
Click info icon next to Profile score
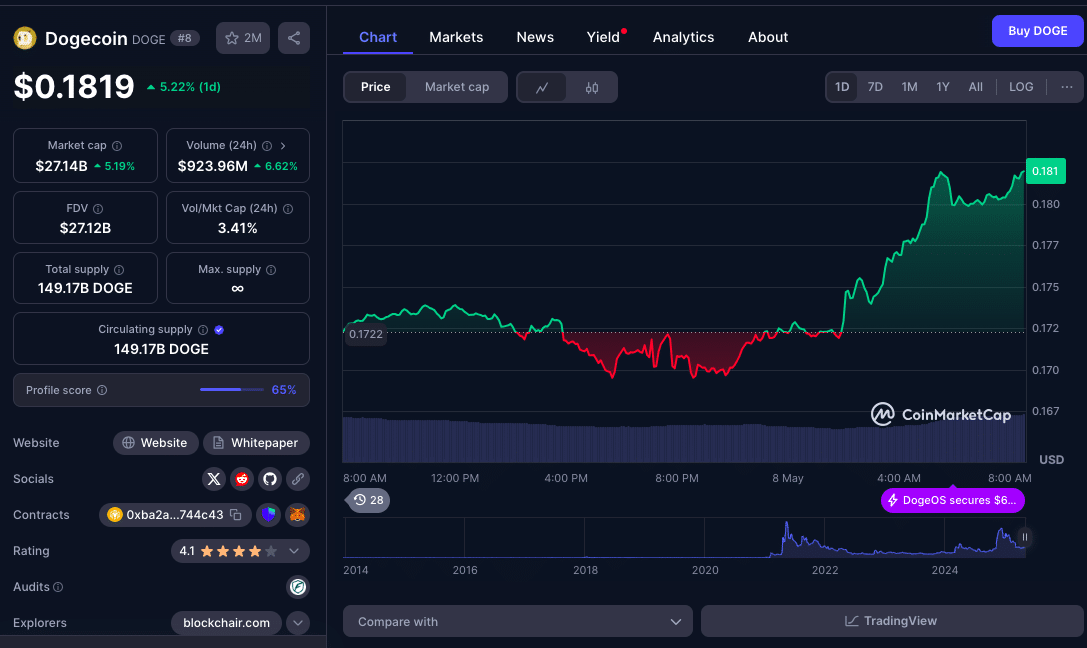102,390
